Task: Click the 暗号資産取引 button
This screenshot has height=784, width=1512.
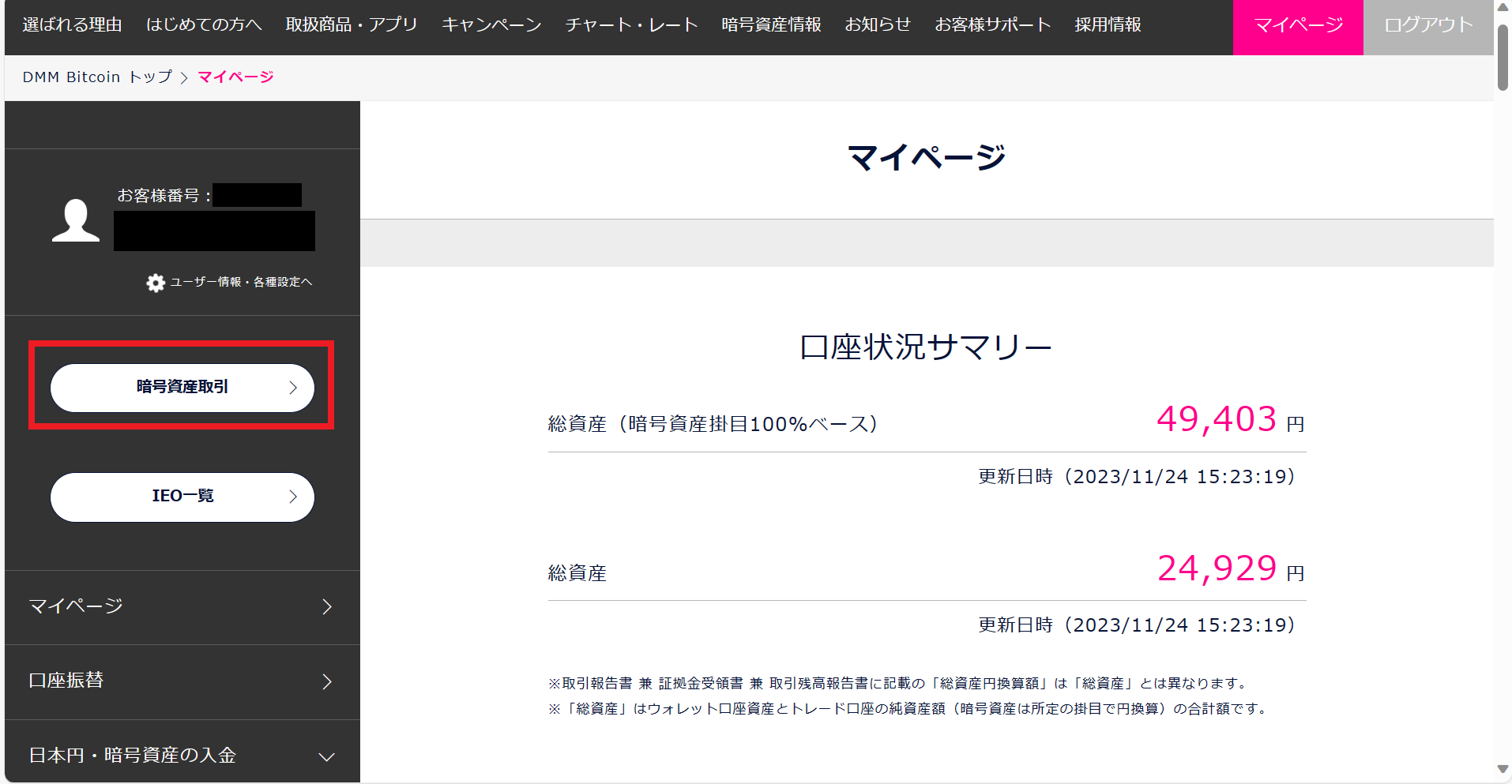Action: coord(182,388)
